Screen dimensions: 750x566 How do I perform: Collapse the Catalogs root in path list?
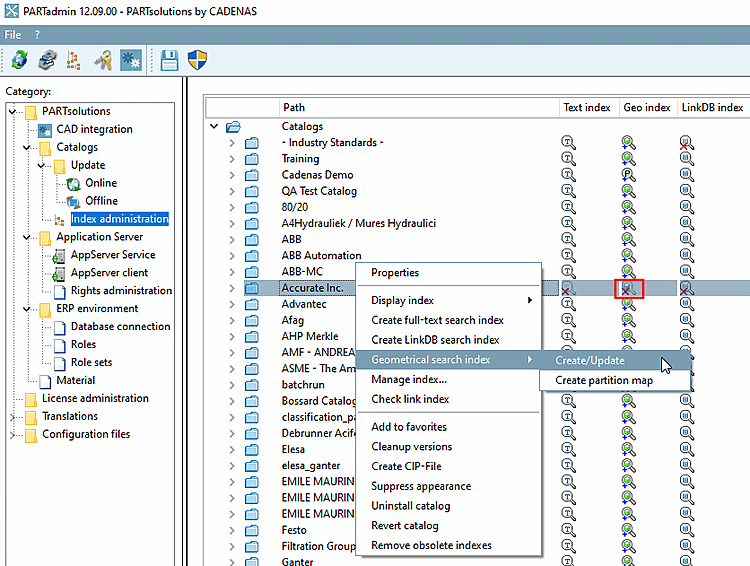214,127
